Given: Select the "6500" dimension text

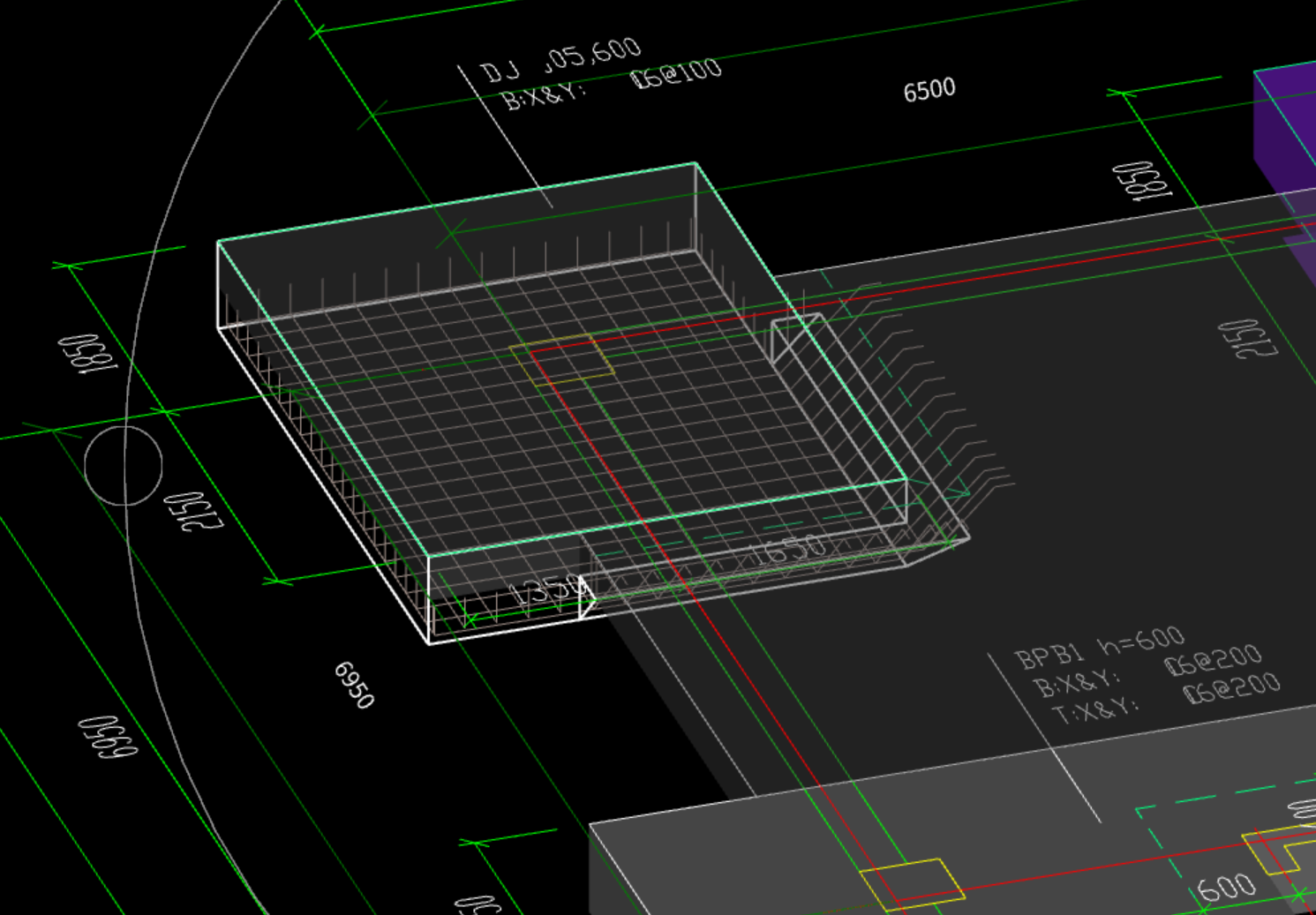Looking at the screenshot, I should click(x=929, y=90).
